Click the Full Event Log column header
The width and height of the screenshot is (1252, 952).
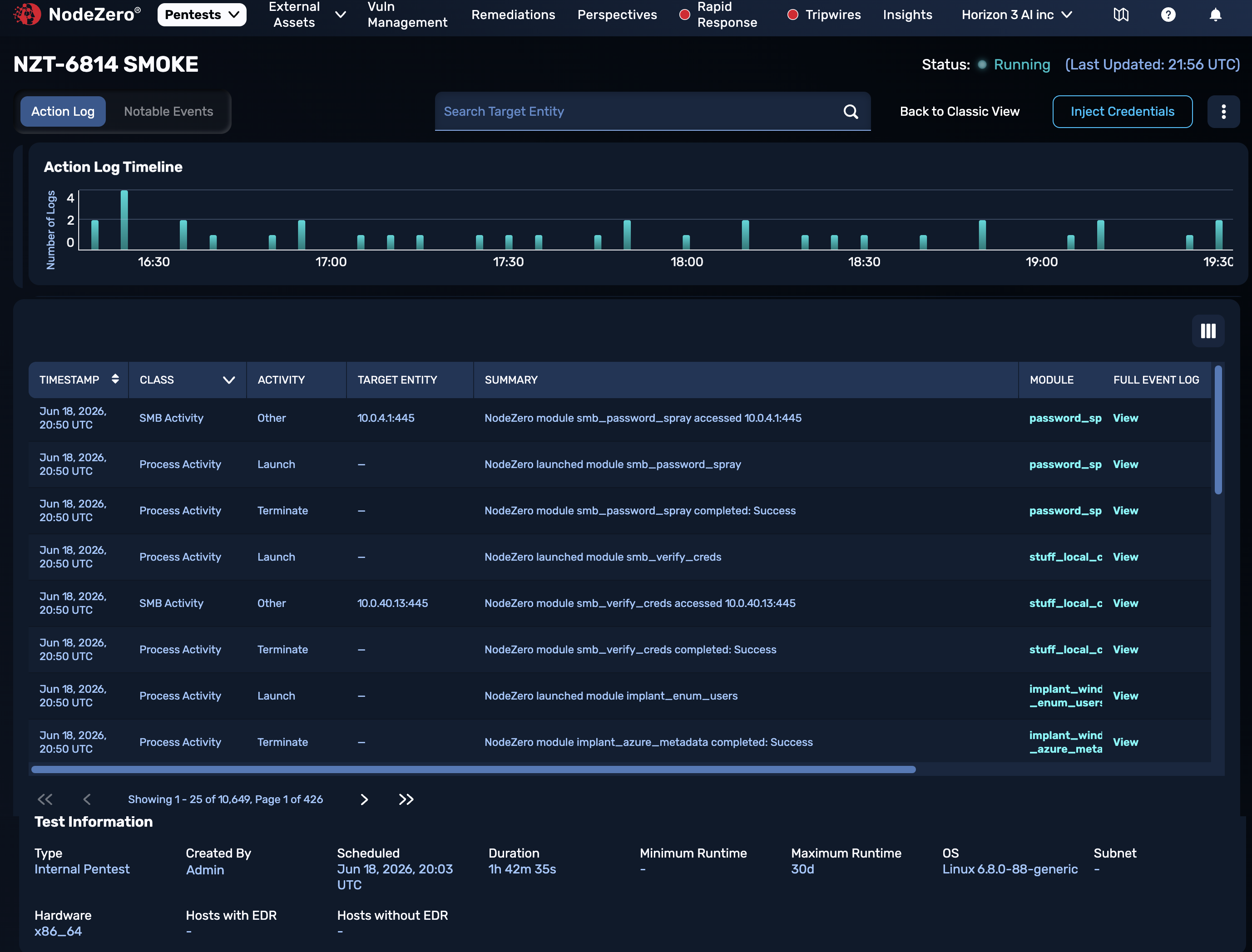pyautogui.click(x=1156, y=380)
